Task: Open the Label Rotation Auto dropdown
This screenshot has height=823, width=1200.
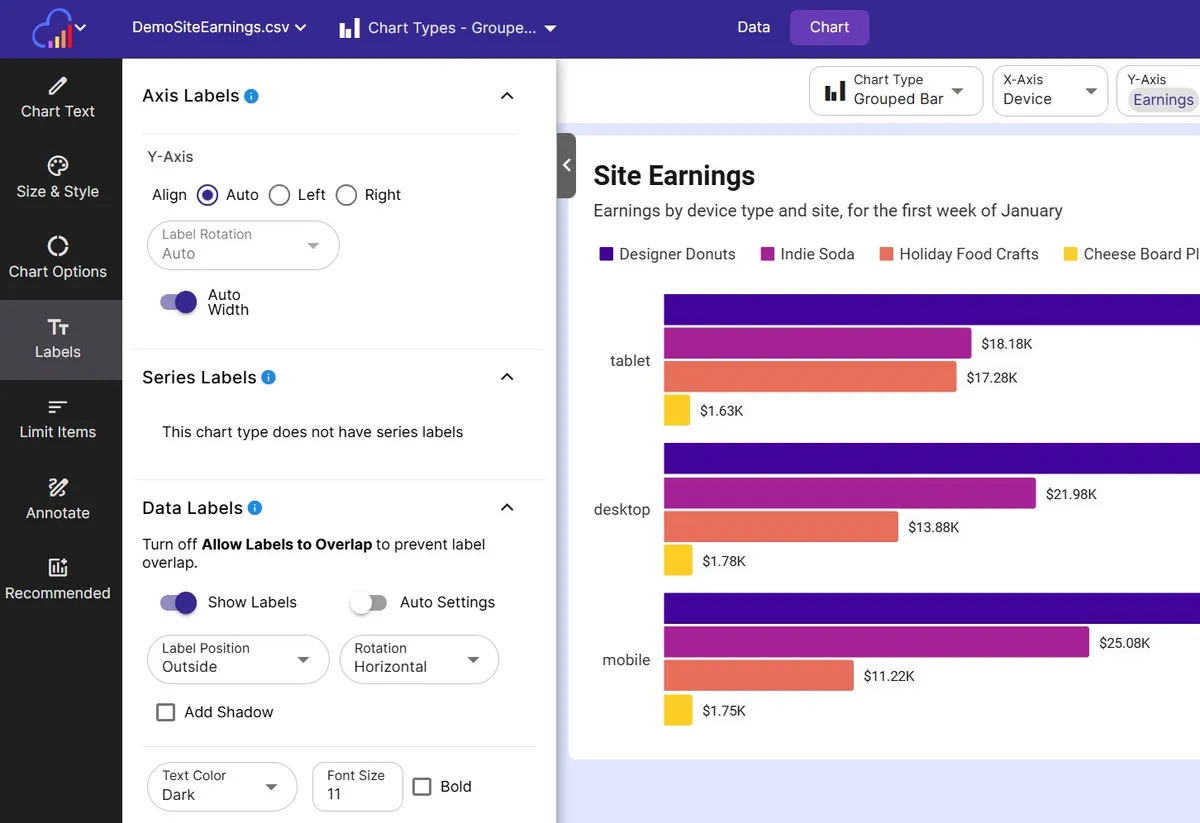Action: 243,245
